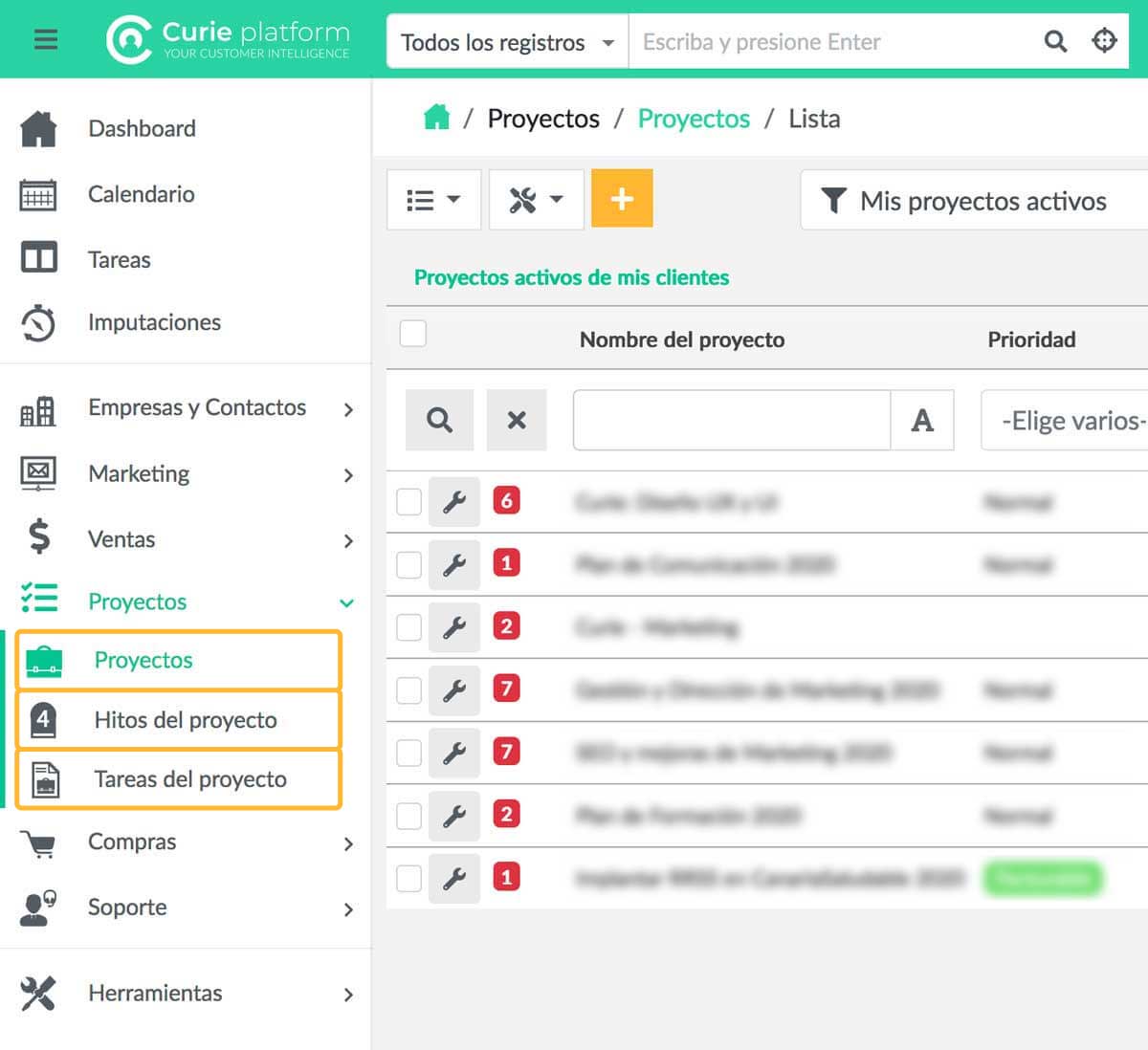Expand the Empresas y Contactos menu

coord(197,408)
